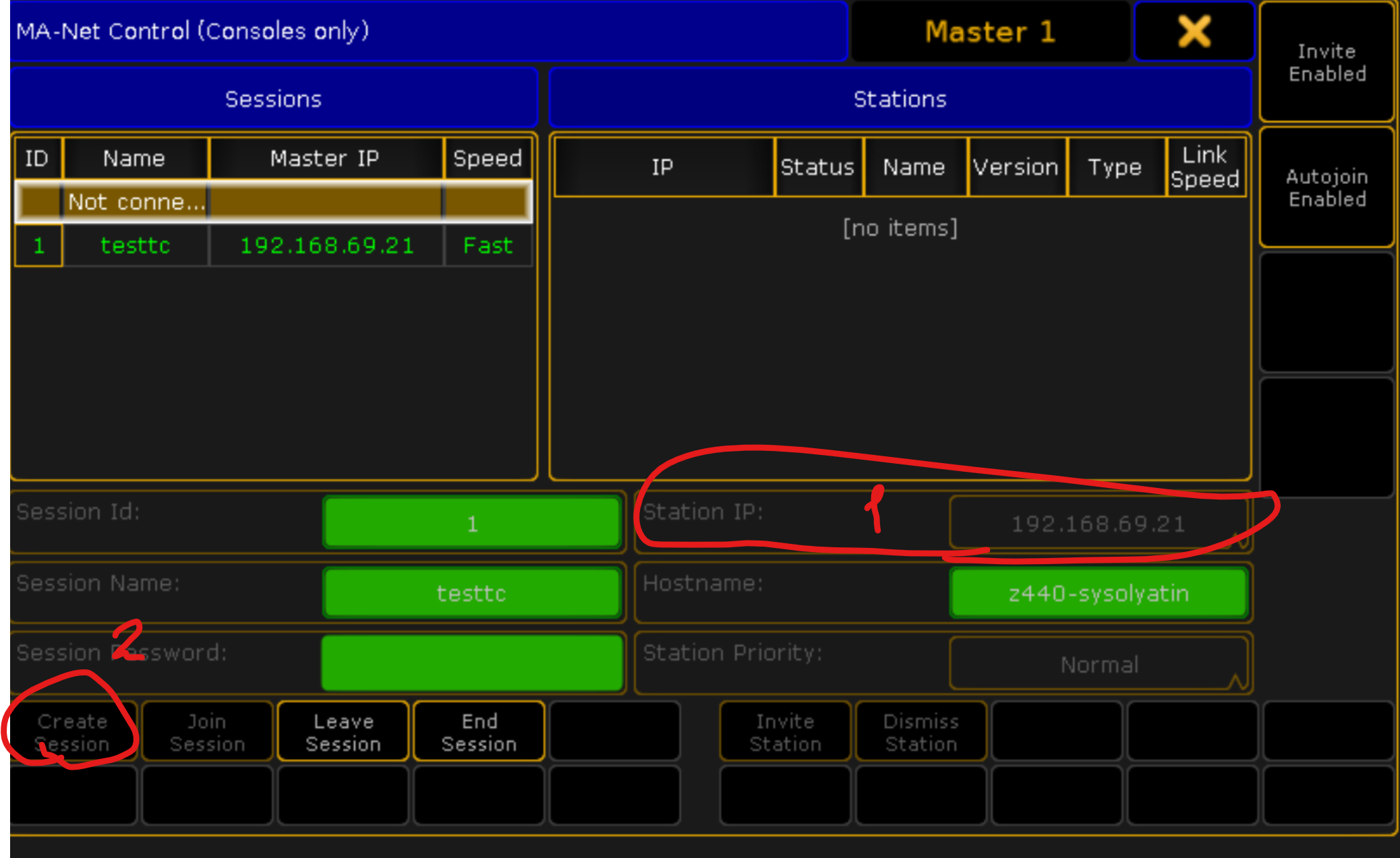Viewport: 1400px width, 858px height.
Task: Click the End Session button
Action: (479, 732)
